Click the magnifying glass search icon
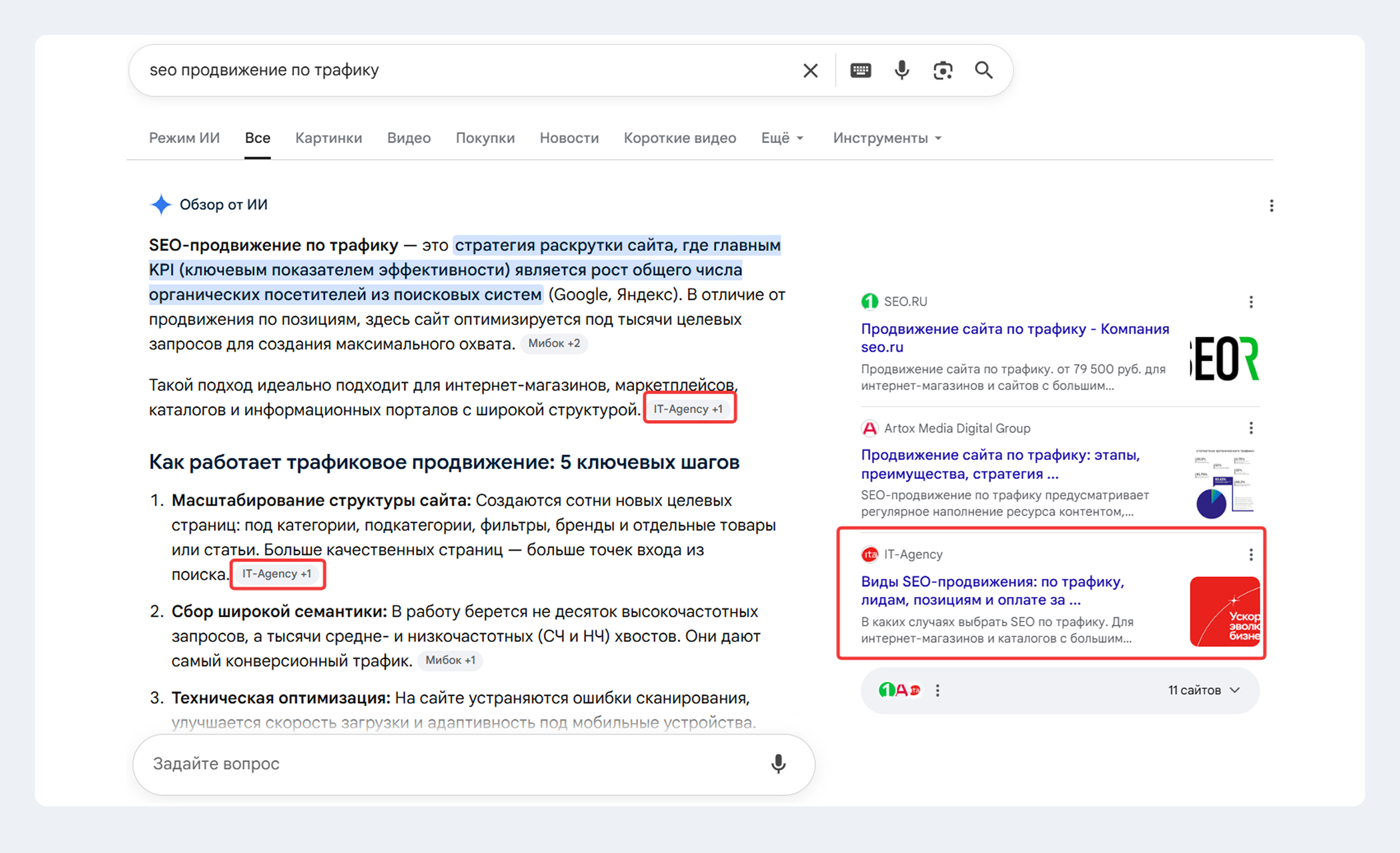The image size is (1400, 853). (984, 71)
